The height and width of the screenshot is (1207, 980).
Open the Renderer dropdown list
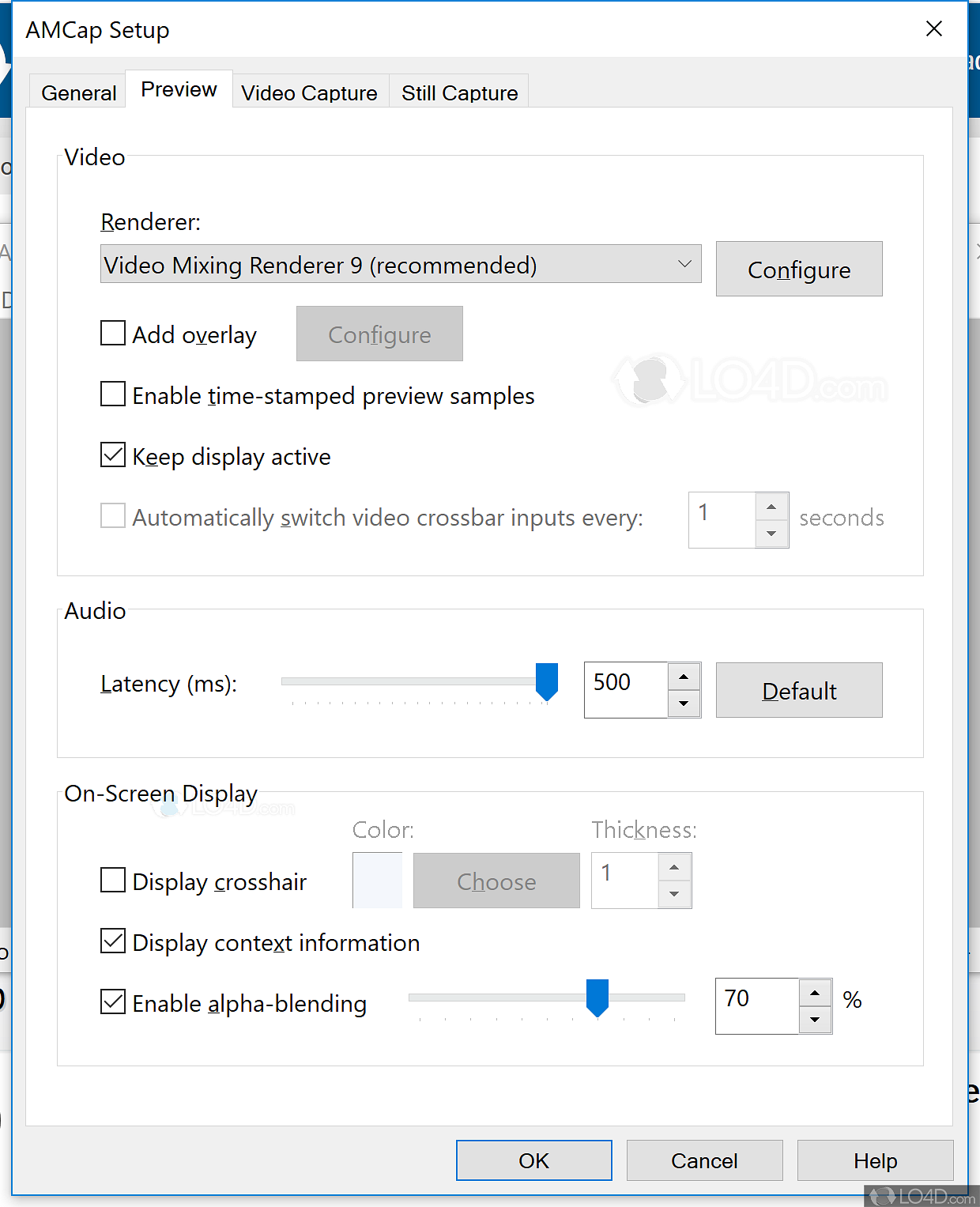400,264
